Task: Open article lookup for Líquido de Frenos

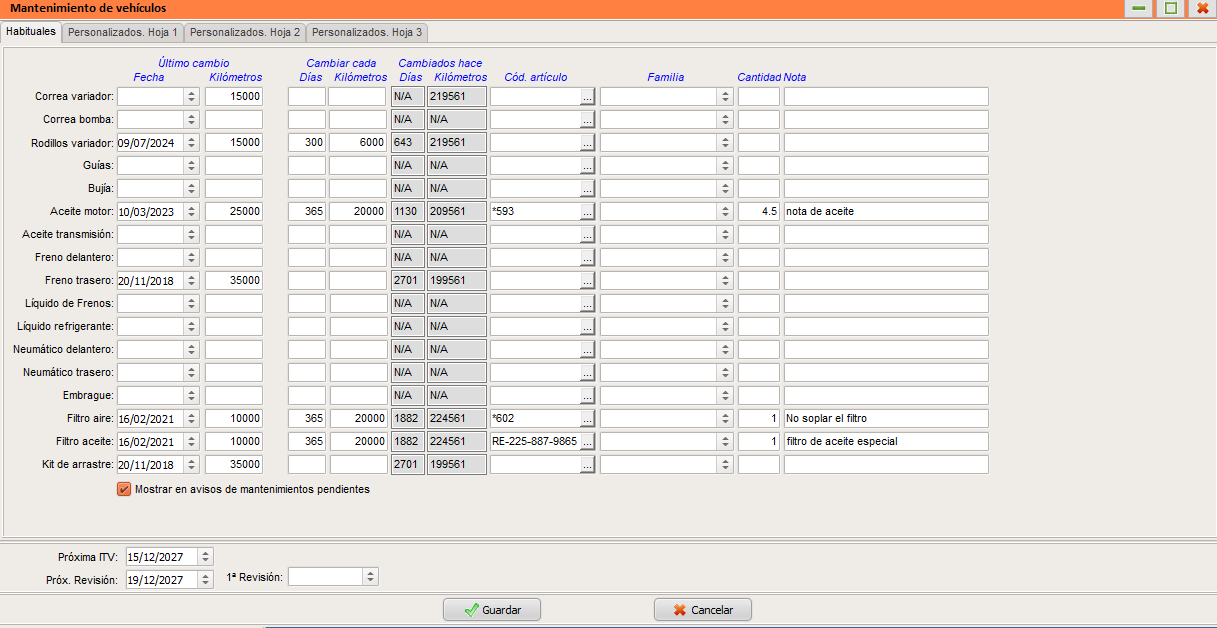Action: [x=588, y=304]
